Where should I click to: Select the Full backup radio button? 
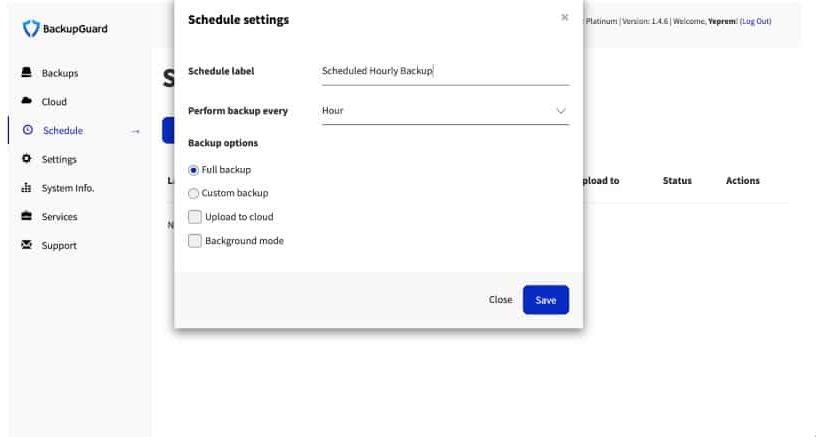coord(193,170)
